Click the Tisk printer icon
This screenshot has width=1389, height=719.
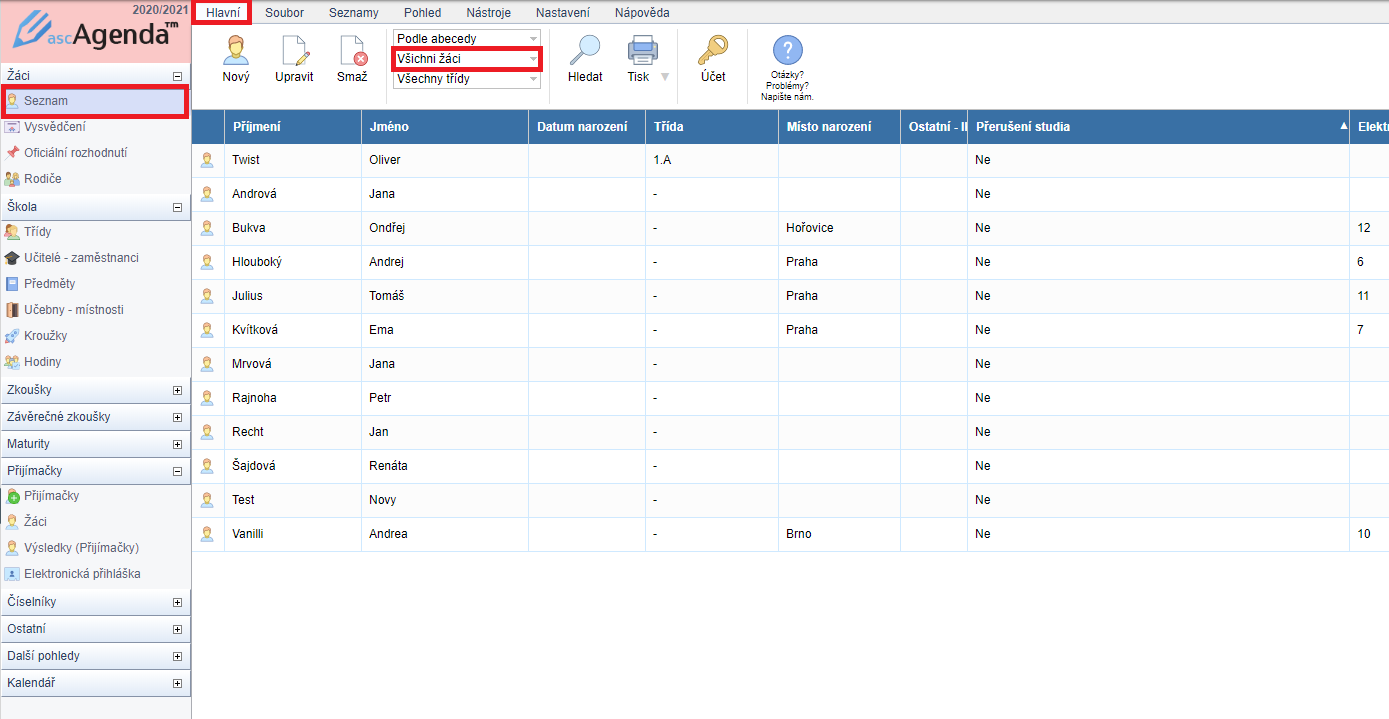(641, 51)
